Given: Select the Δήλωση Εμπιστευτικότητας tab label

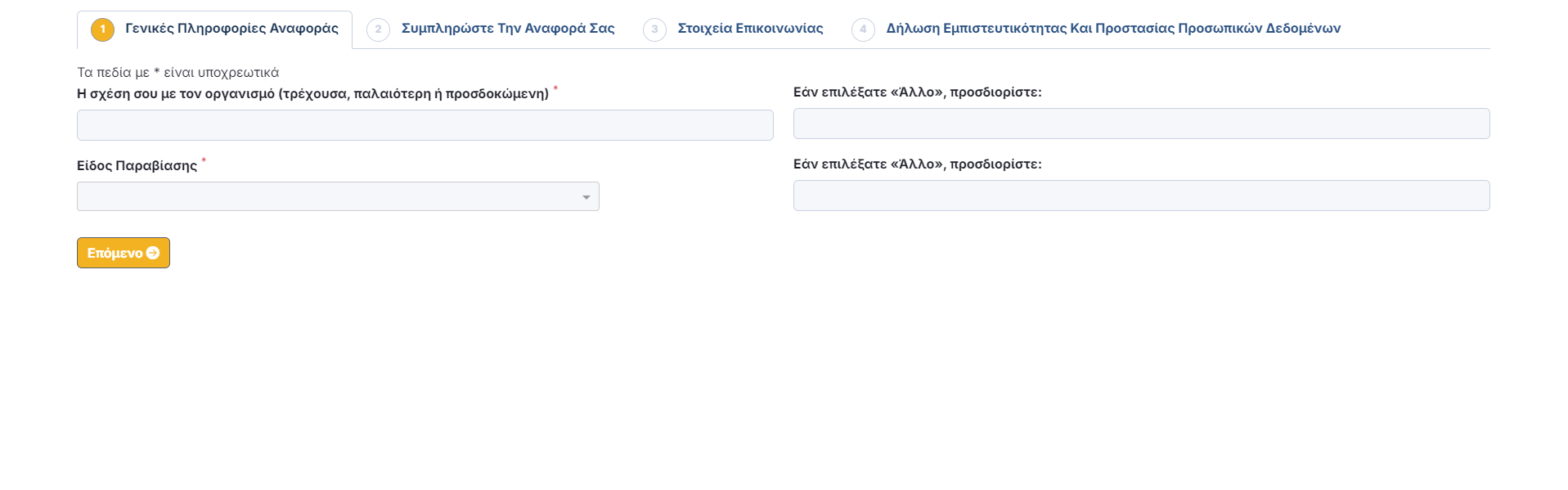Looking at the screenshot, I should pyautogui.click(x=1112, y=29).
